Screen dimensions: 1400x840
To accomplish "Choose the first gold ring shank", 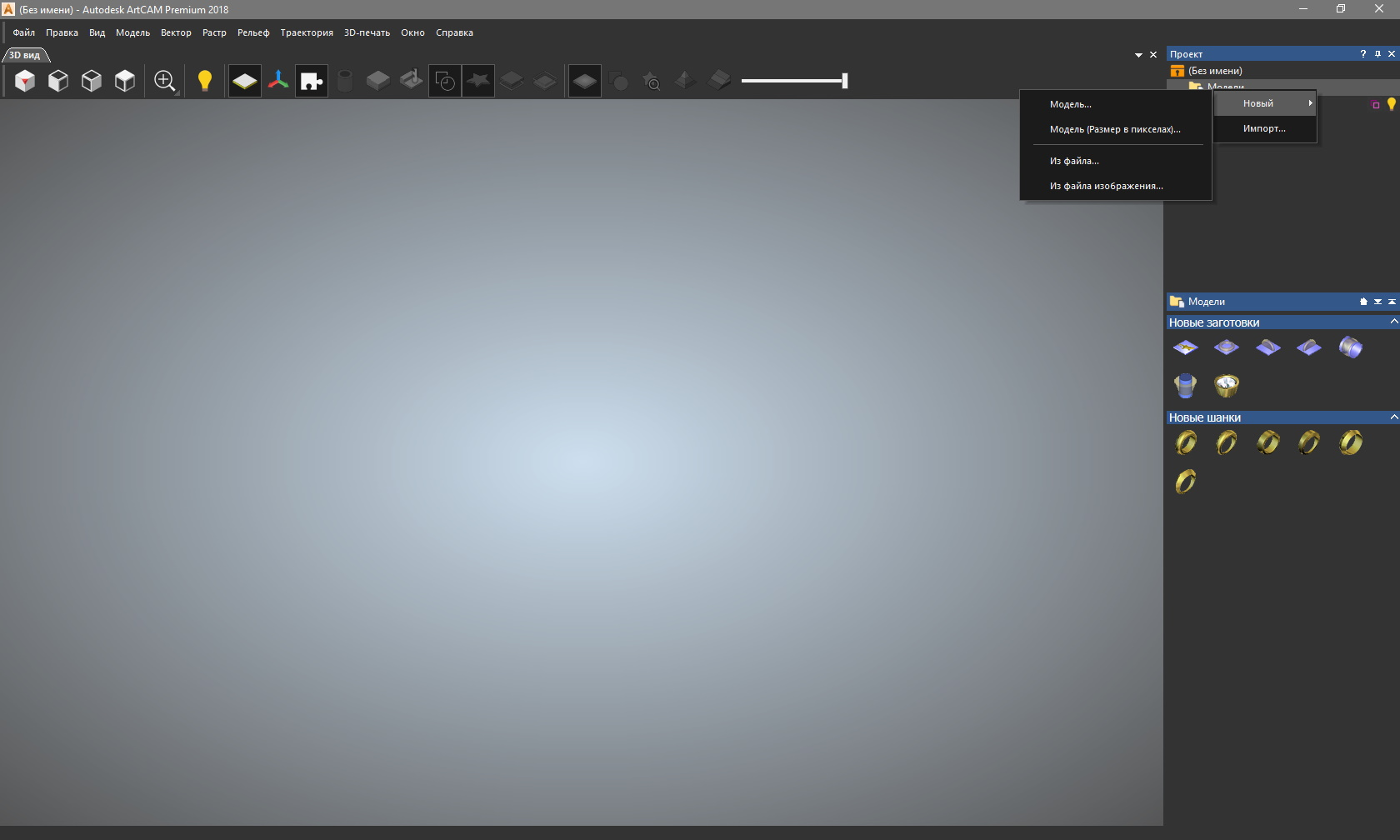I will coord(1185,442).
